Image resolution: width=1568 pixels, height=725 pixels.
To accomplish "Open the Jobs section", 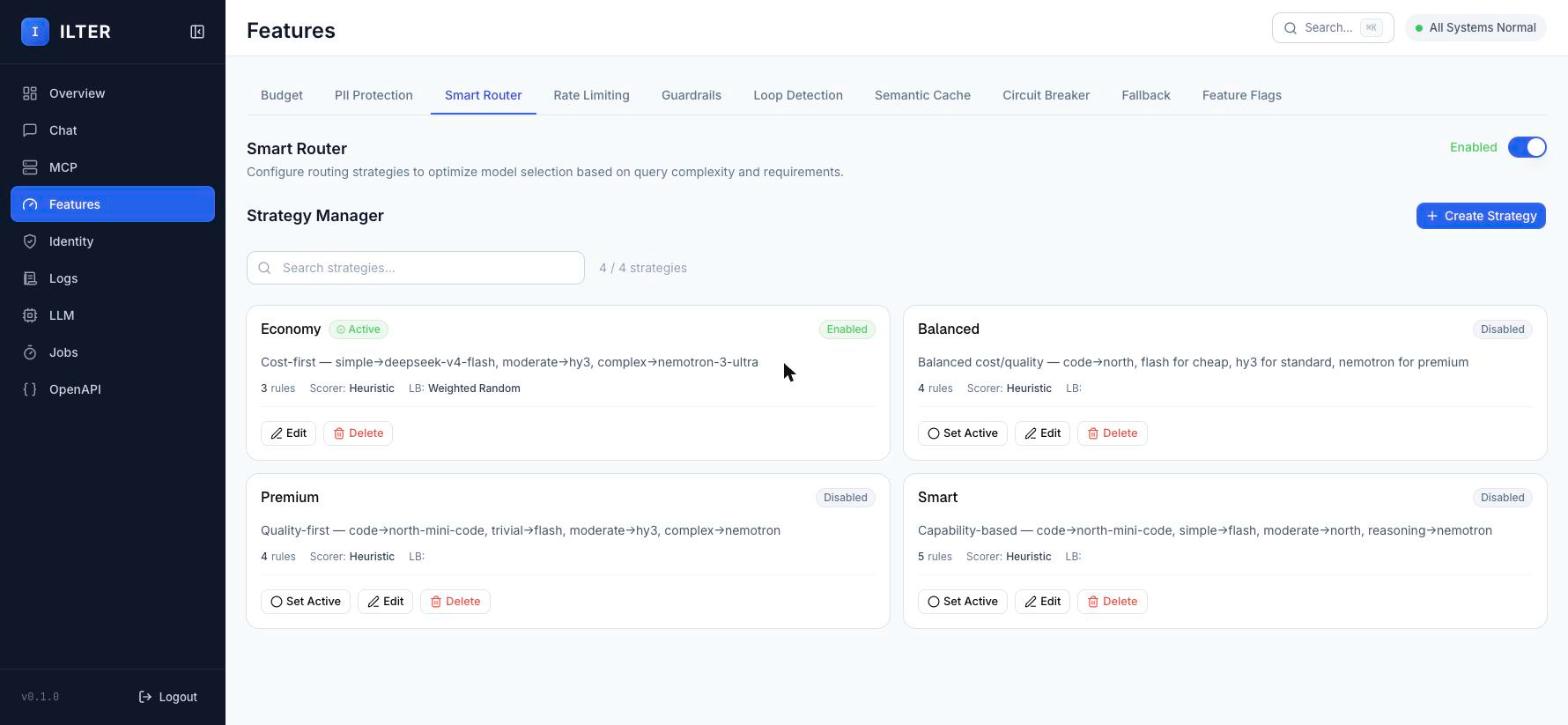I will (x=112, y=352).
